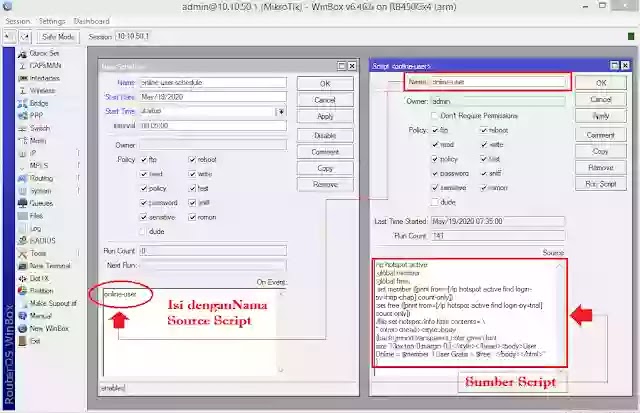Click Disable in schedule window
The height and width of the screenshot is (413, 640).
pos(325,135)
